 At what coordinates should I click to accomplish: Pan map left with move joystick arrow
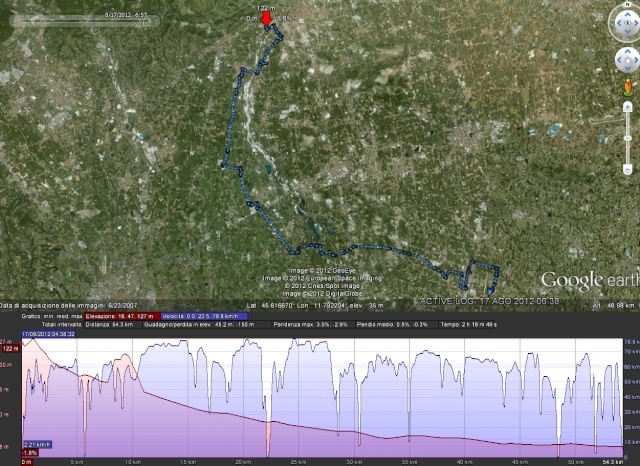(619, 60)
